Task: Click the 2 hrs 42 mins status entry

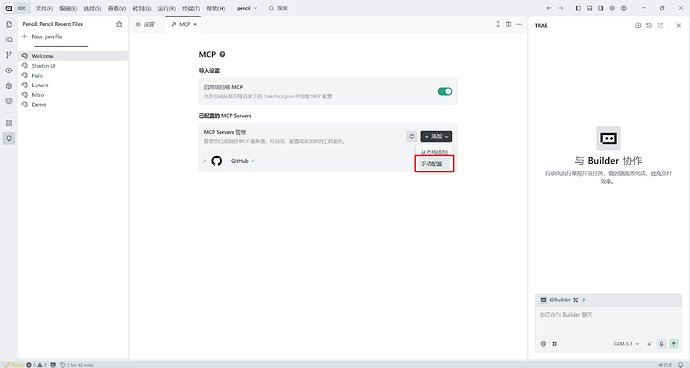Action: pos(77,364)
